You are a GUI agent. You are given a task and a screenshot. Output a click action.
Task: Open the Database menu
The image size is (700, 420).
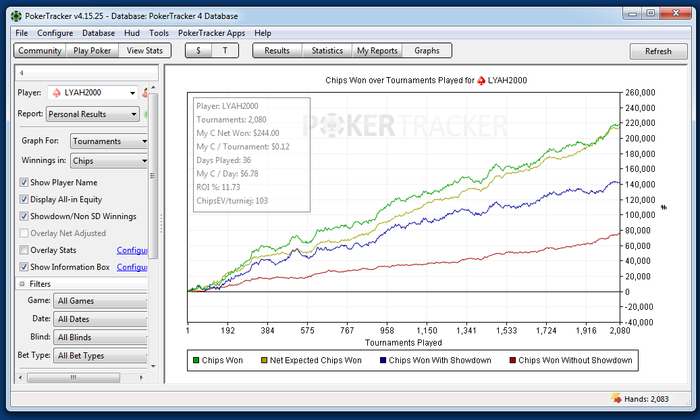coord(99,33)
